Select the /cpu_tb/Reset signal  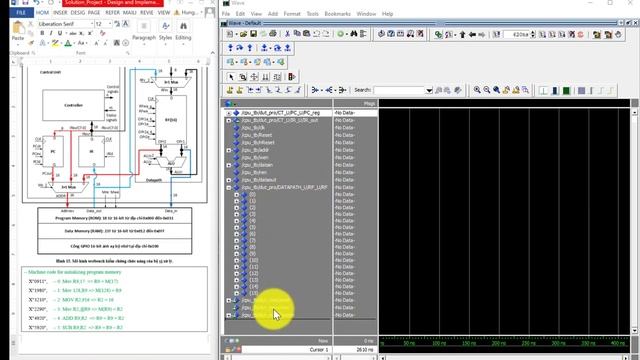(256, 135)
